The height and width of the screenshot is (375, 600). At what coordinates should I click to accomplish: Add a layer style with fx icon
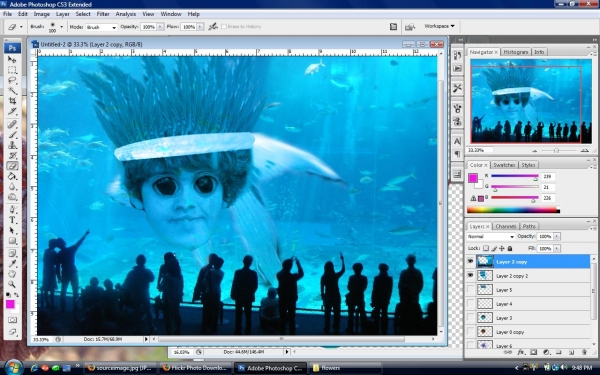(x=520, y=352)
